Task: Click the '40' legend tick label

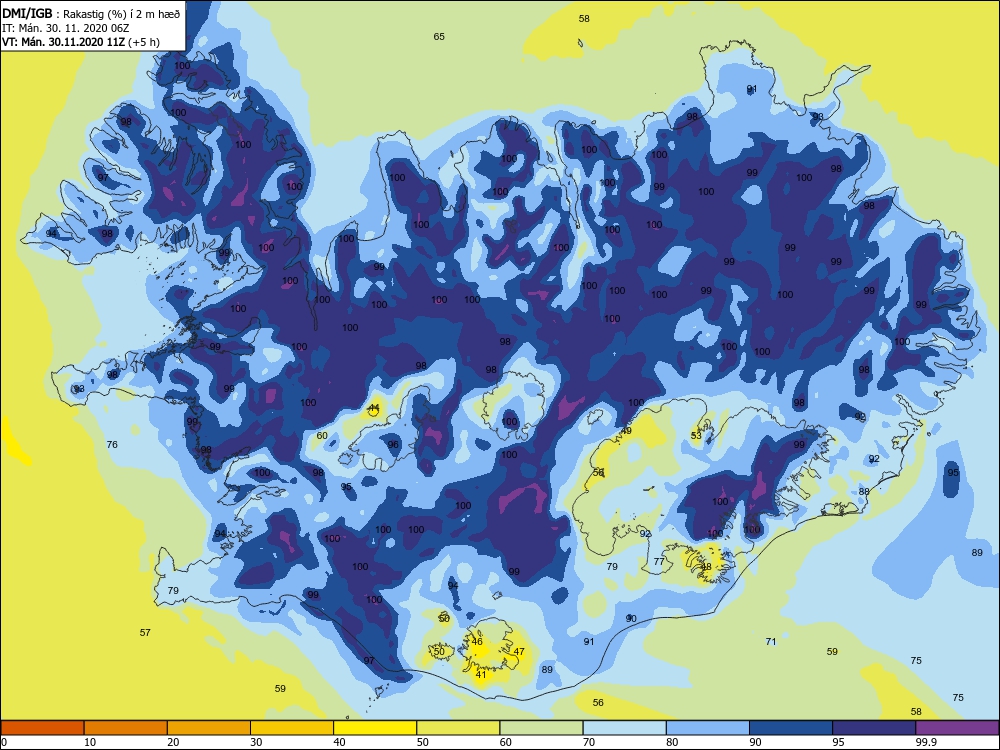Action: 340,742
